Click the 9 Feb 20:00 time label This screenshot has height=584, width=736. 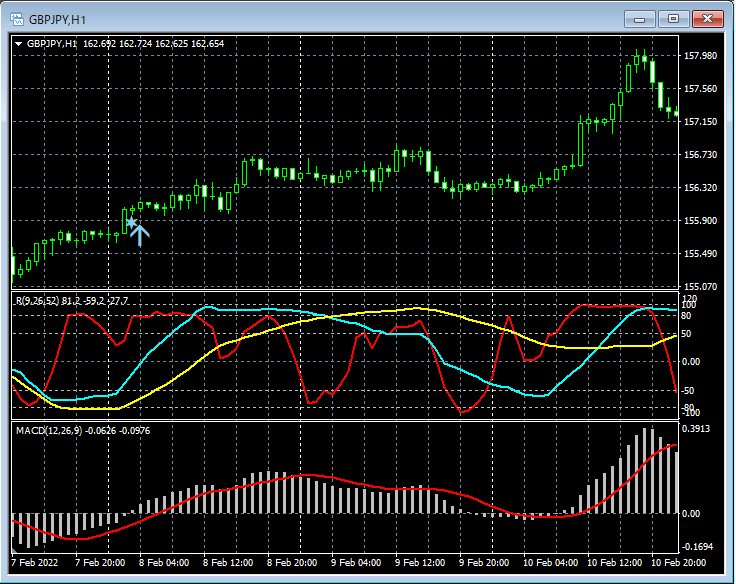pos(484,562)
